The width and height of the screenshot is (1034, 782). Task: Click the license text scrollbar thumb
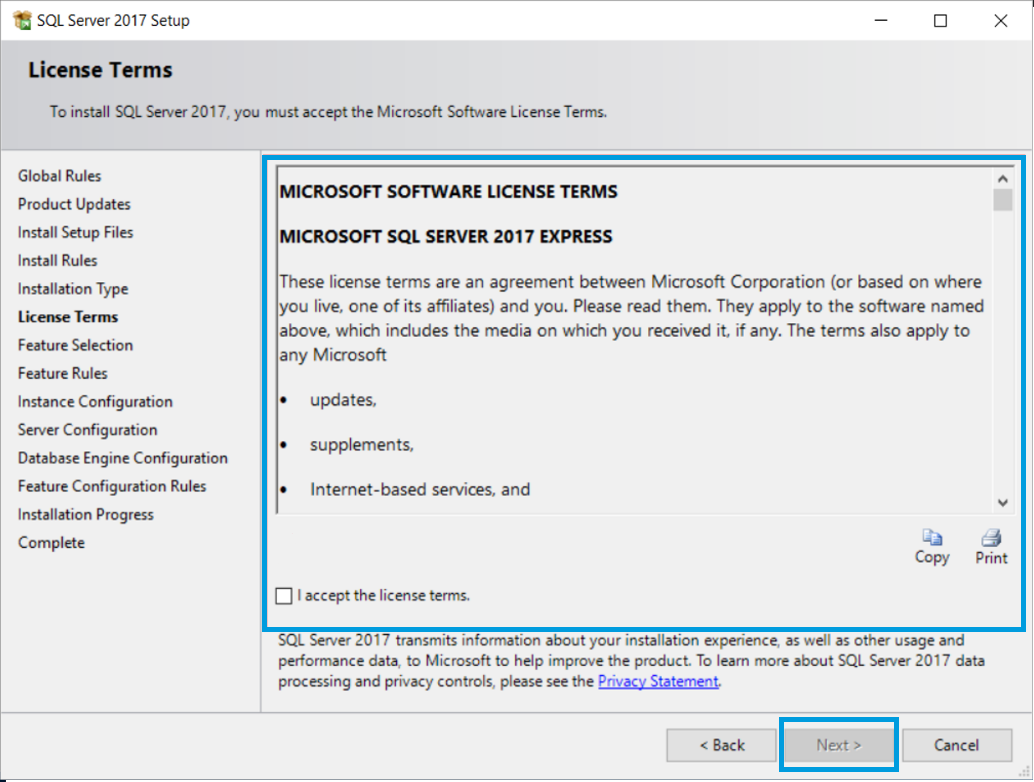1002,199
